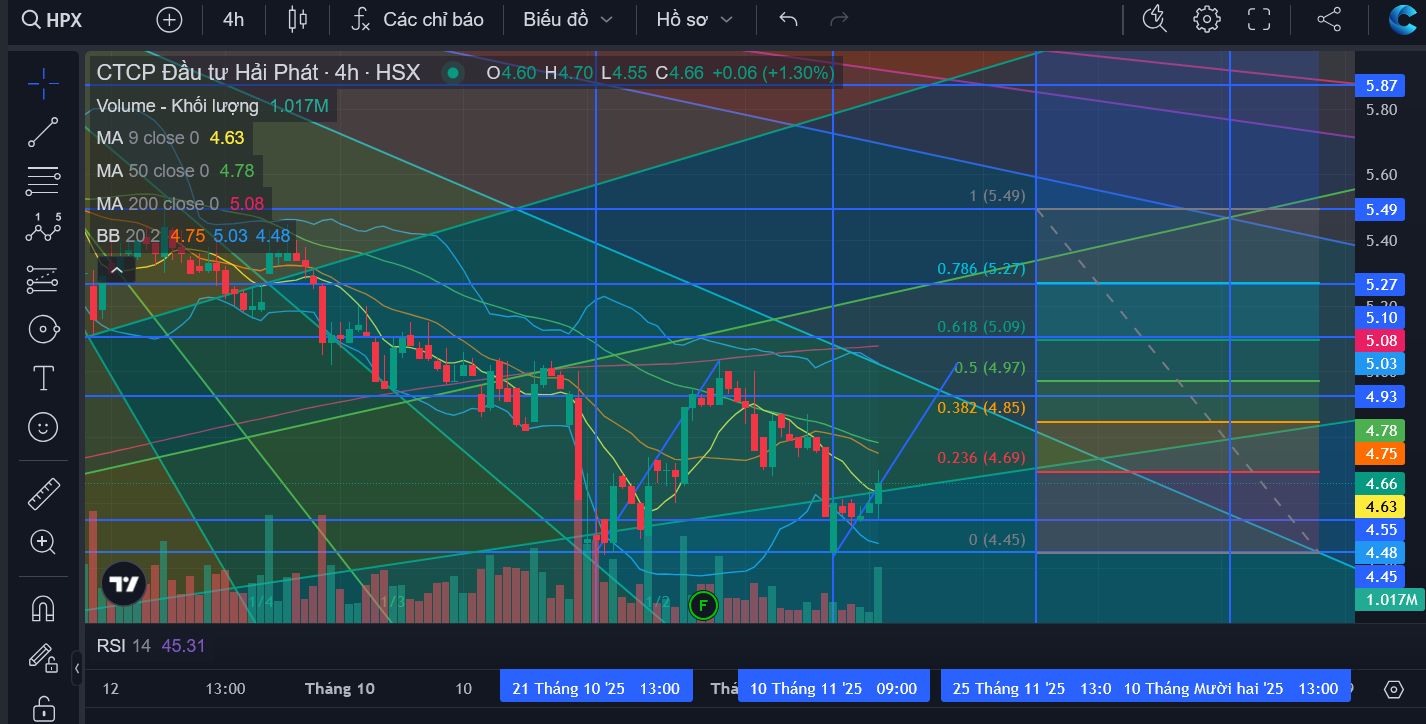Open chart settings gear

click(1207, 19)
